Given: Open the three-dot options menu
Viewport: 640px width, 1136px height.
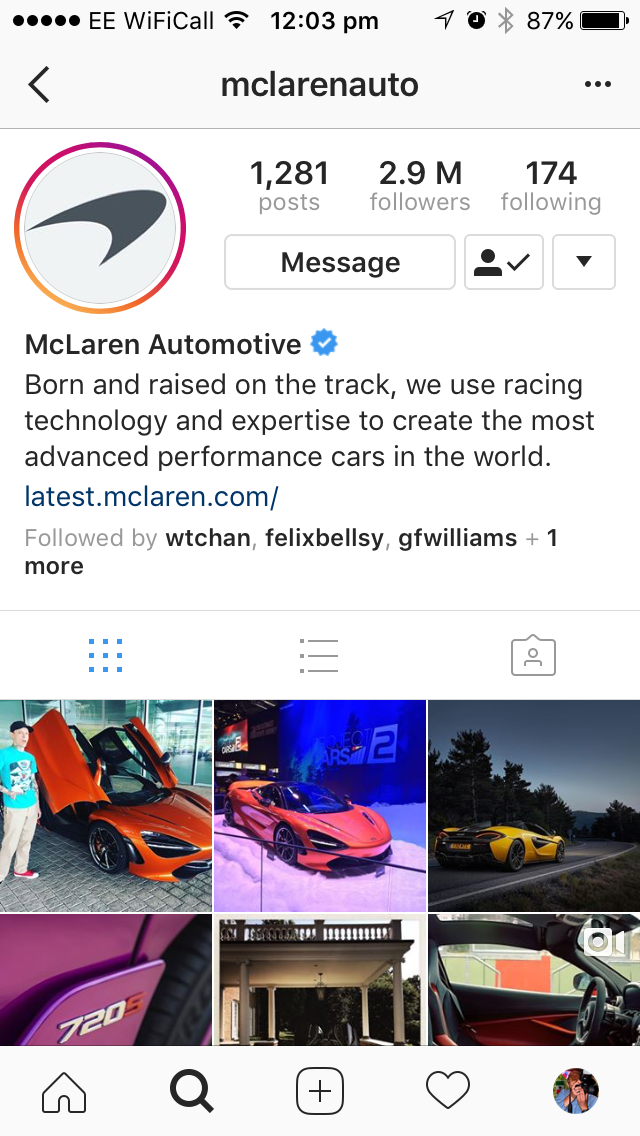Looking at the screenshot, I should pyautogui.click(x=597, y=85).
